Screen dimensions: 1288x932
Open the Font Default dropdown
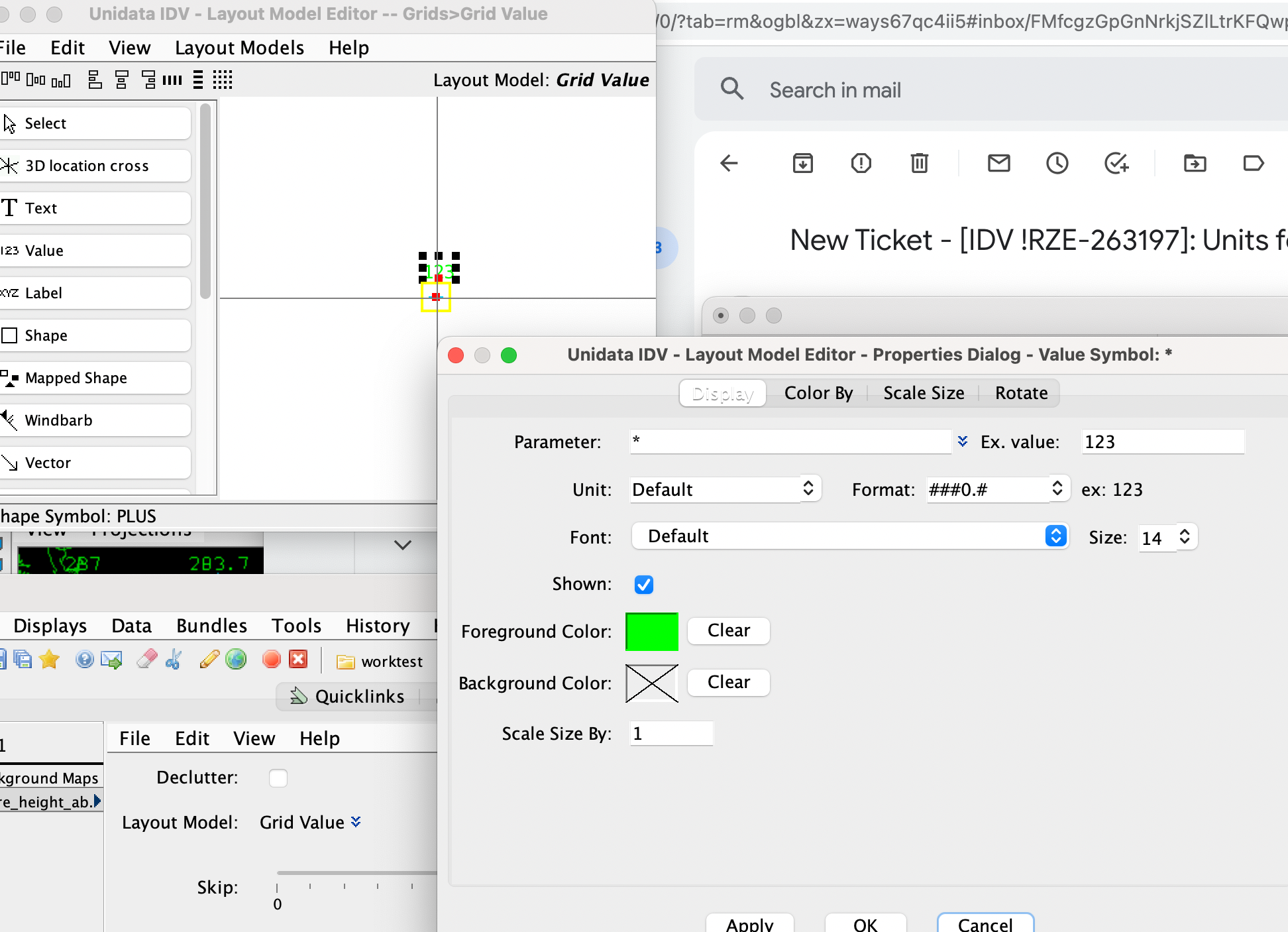[x=850, y=536]
